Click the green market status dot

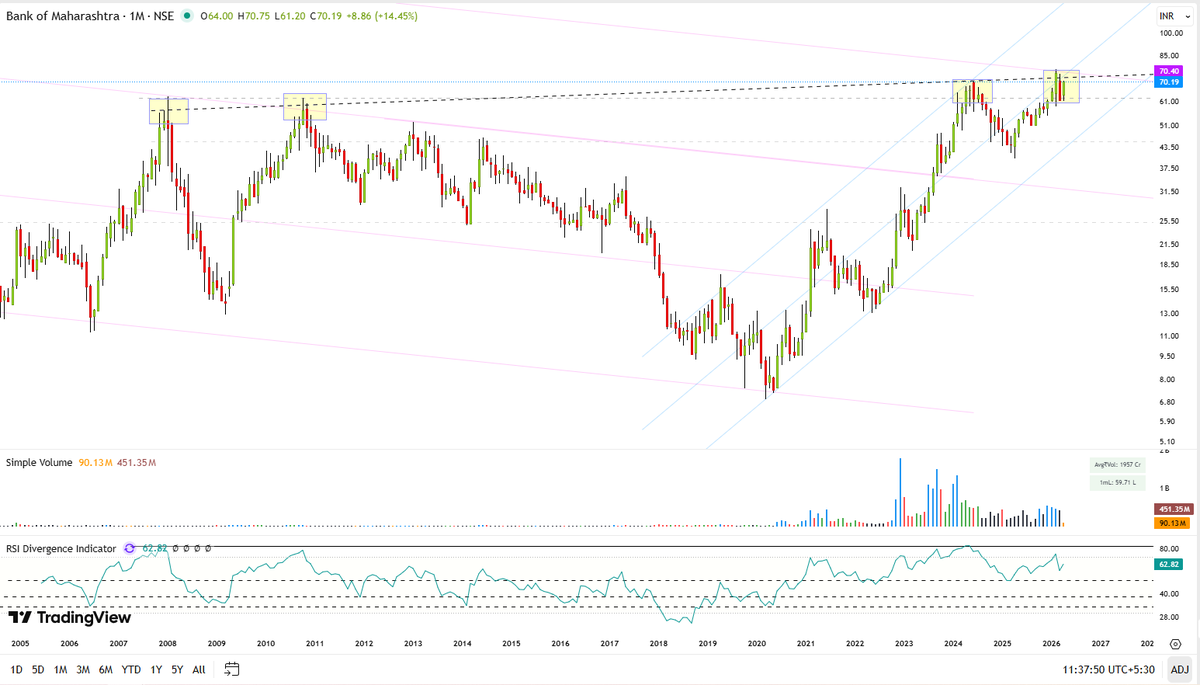click(186, 16)
